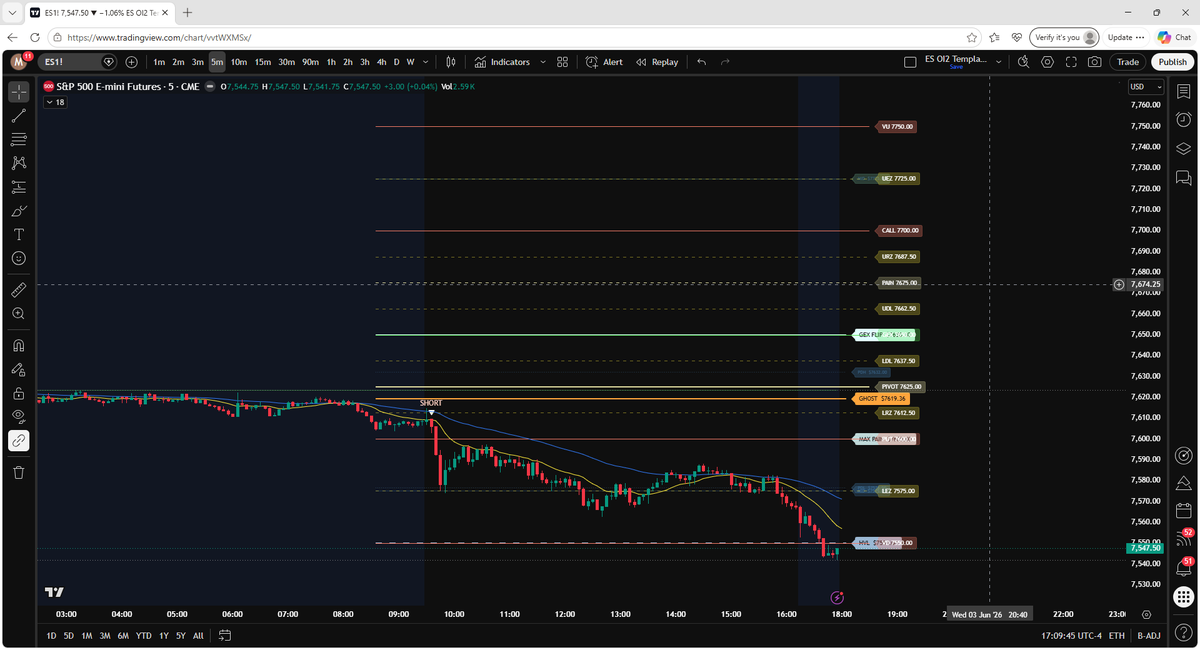Image resolution: width=1200 pixels, height=650 pixels.
Task: Toggle magnet mode for drawings
Action: click(19, 346)
